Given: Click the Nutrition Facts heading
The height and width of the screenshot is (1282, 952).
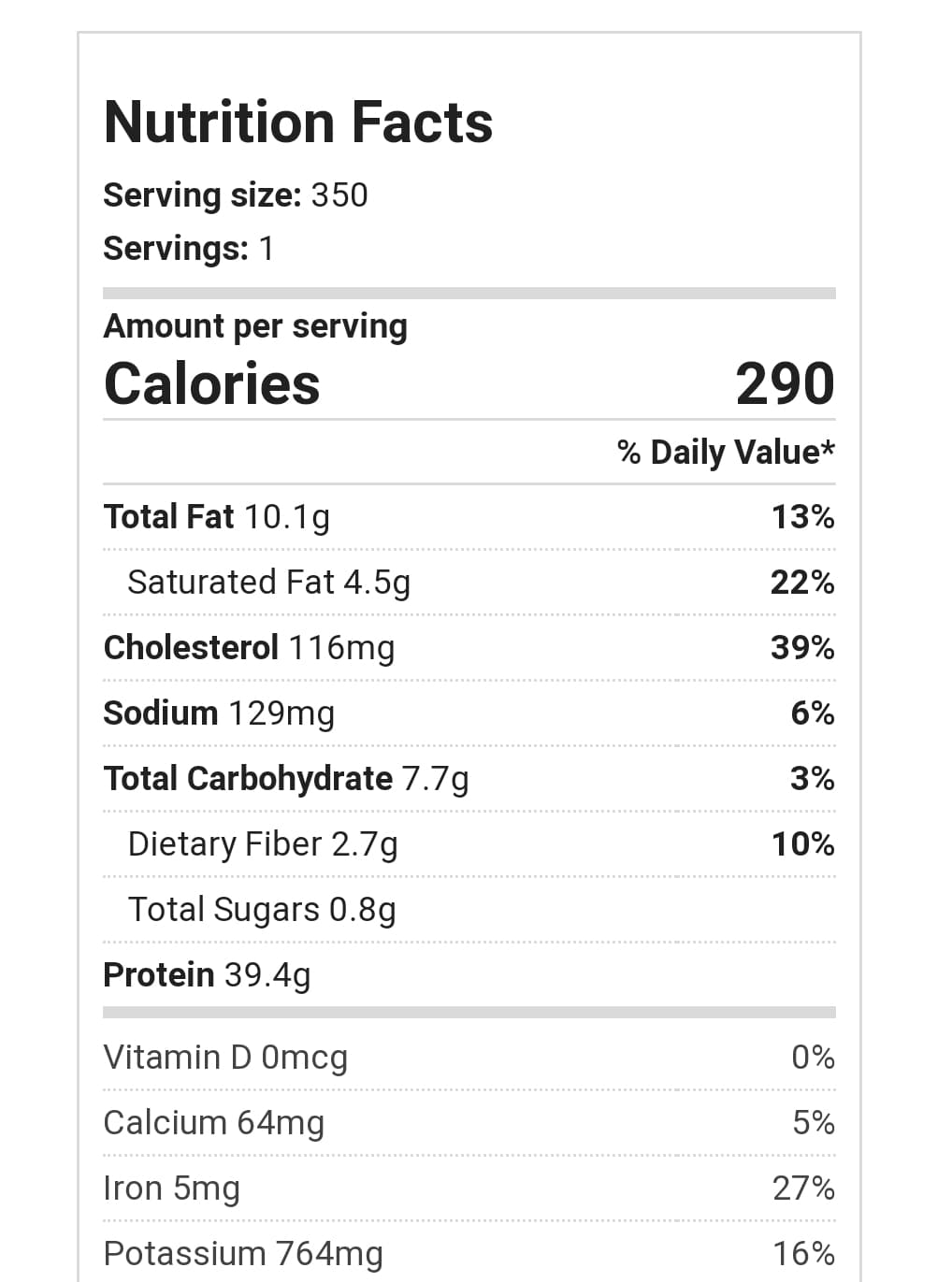Looking at the screenshot, I should [x=298, y=122].
